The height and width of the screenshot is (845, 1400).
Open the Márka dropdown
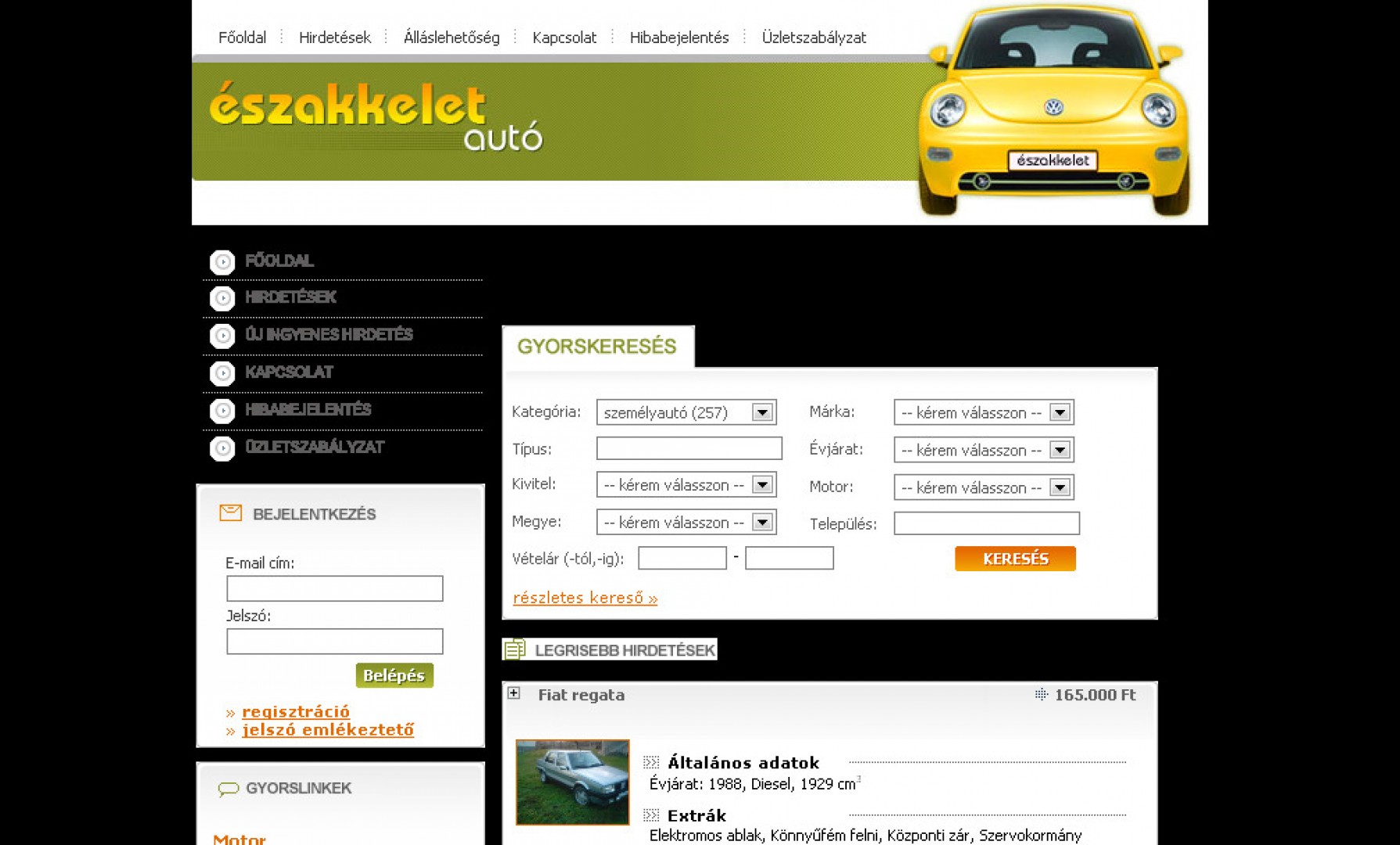pos(984,412)
